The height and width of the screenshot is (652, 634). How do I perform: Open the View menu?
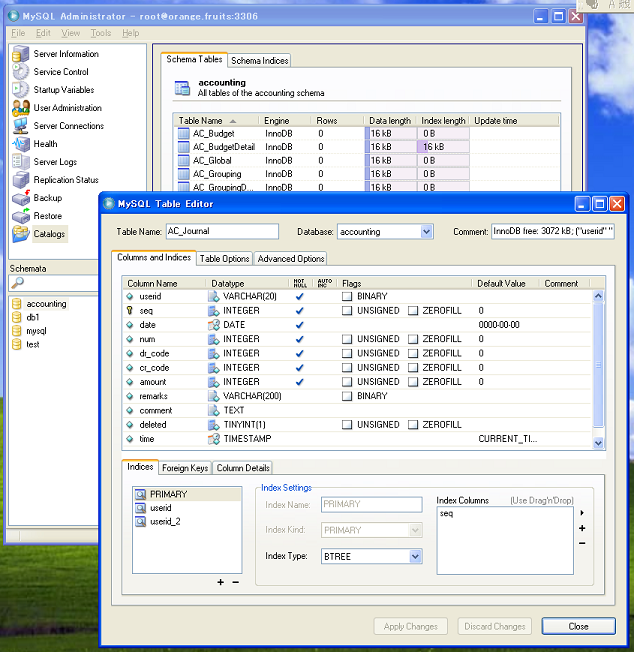(70, 33)
